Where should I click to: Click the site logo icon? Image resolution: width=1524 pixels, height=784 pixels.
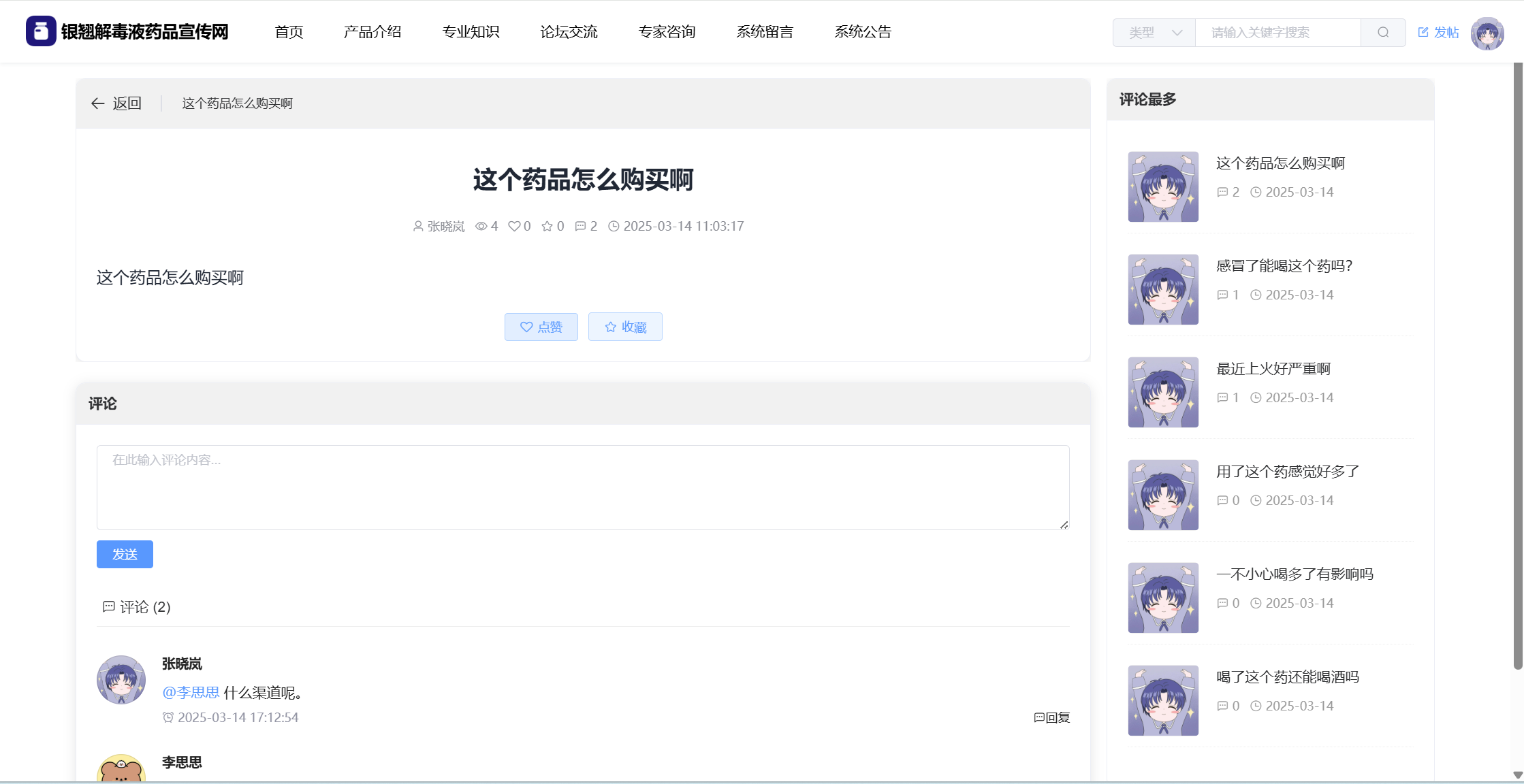pos(41,31)
